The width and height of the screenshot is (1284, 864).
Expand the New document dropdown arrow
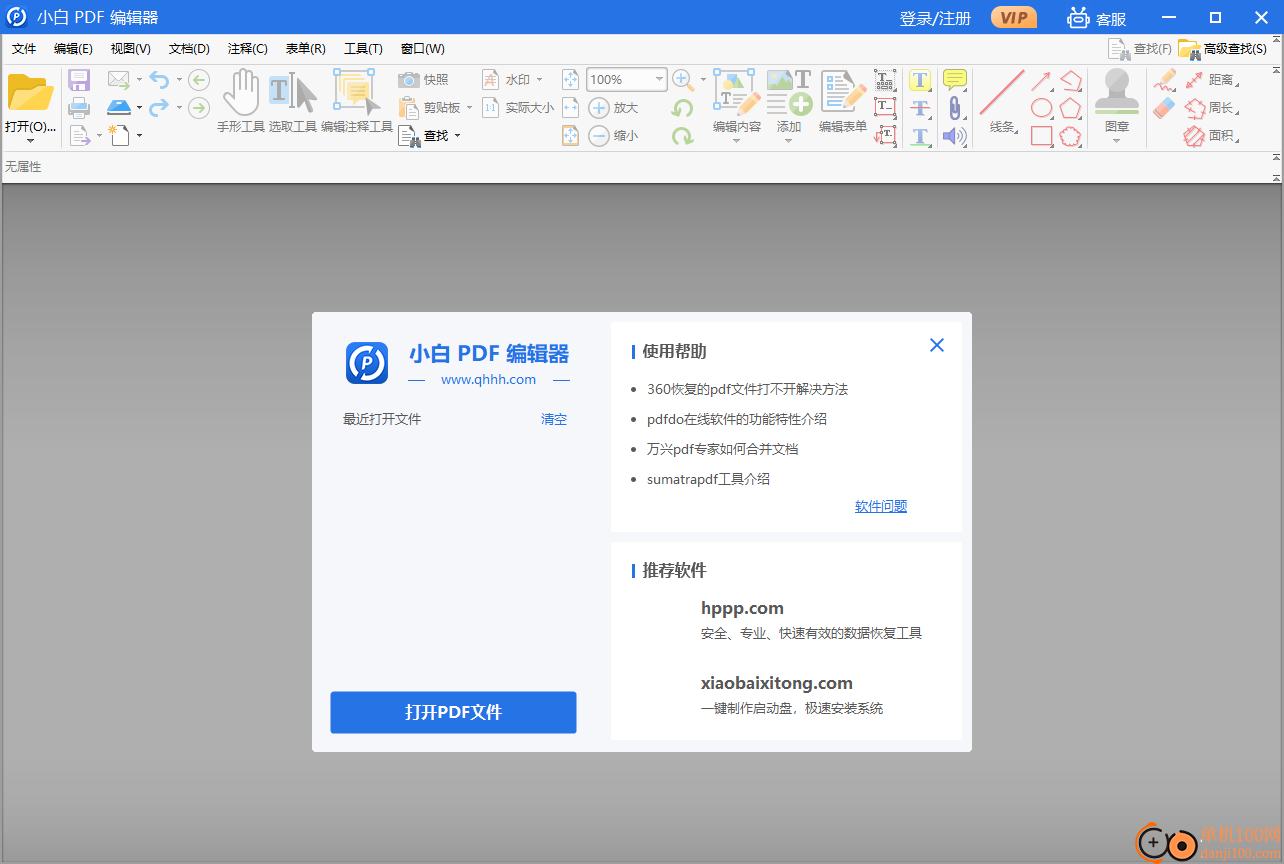point(140,135)
